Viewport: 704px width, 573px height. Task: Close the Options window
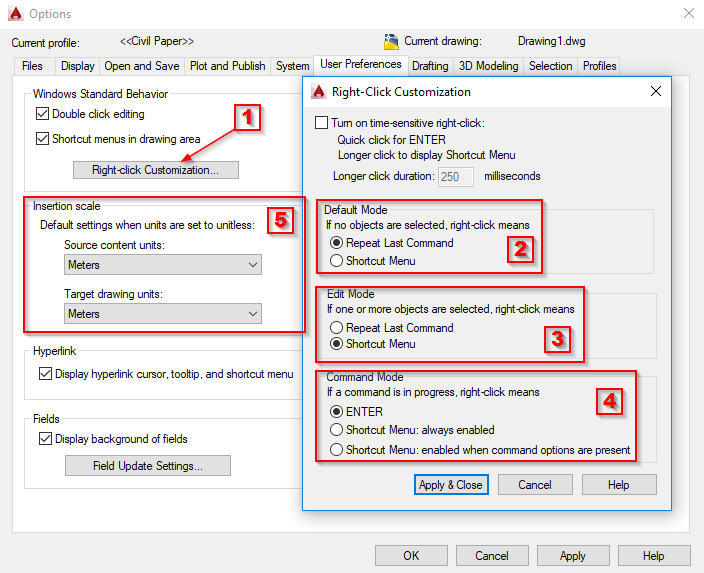click(689, 13)
